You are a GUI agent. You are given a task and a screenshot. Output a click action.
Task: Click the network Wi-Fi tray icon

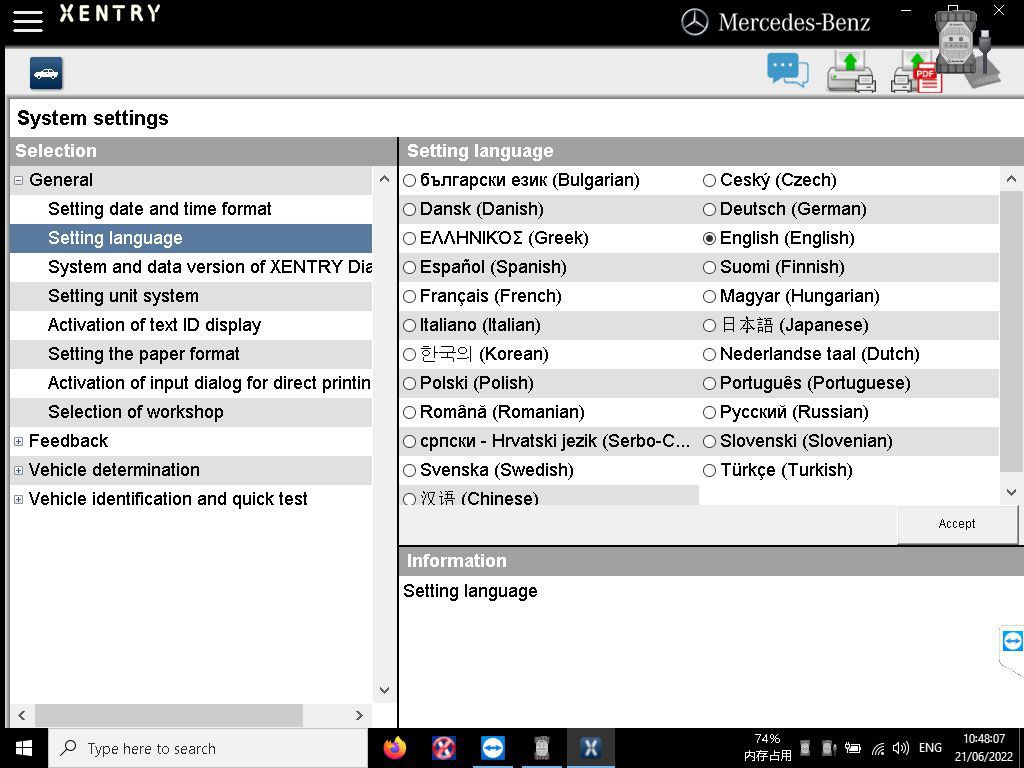pyautogui.click(x=878, y=748)
